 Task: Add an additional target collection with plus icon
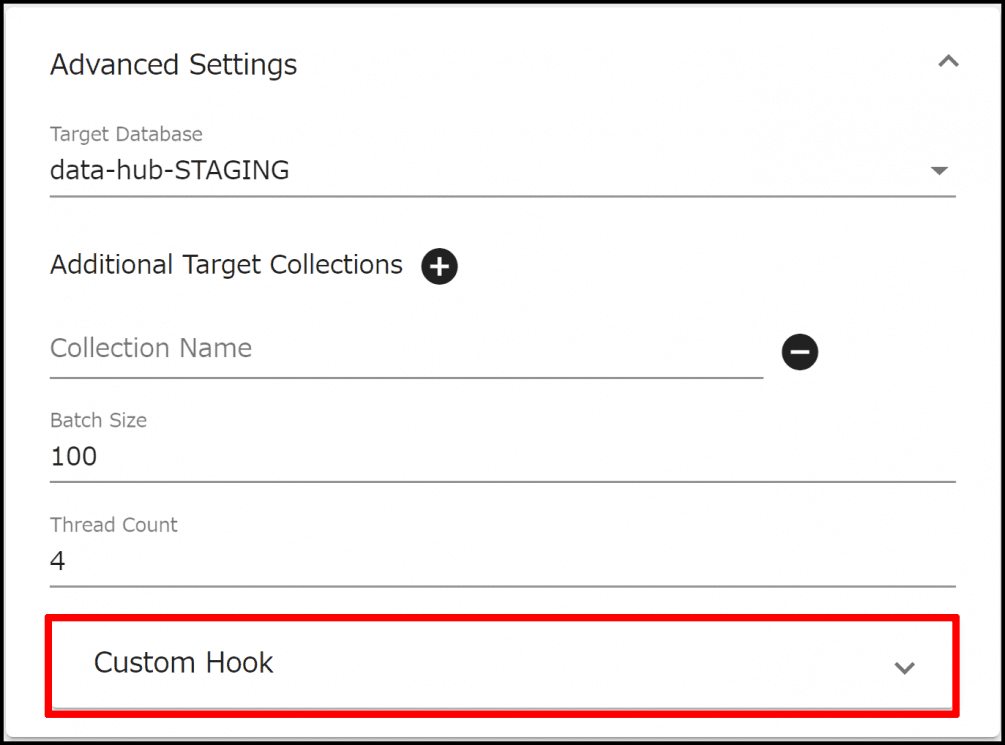pos(439,267)
